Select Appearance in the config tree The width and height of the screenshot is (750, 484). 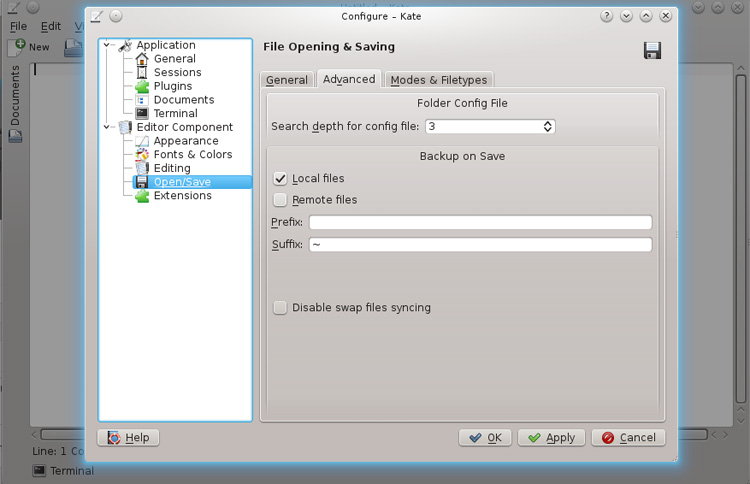pyautogui.click(x=186, y=141)
